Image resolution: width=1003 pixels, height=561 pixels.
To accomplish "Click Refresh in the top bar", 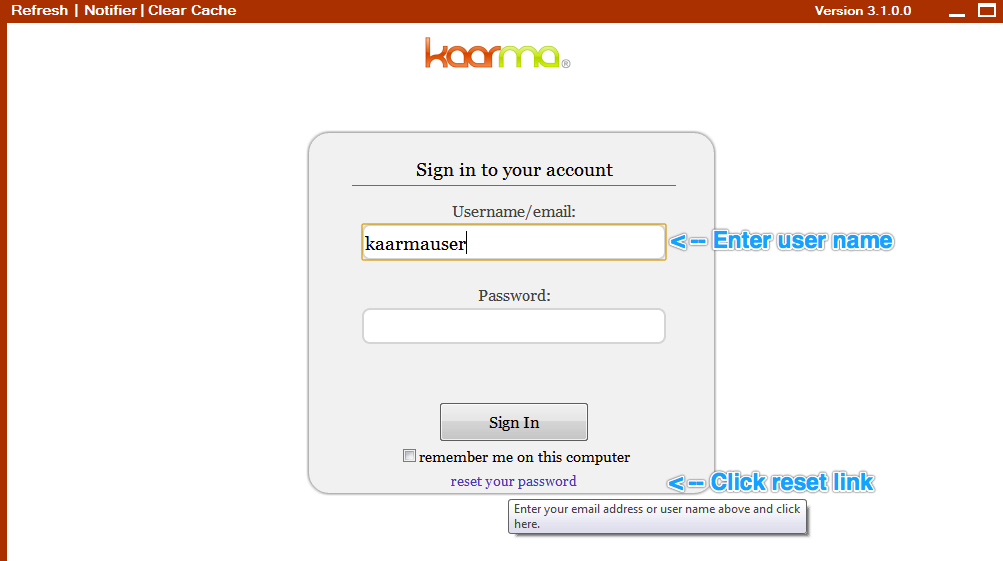I will [x=39, y=10].
